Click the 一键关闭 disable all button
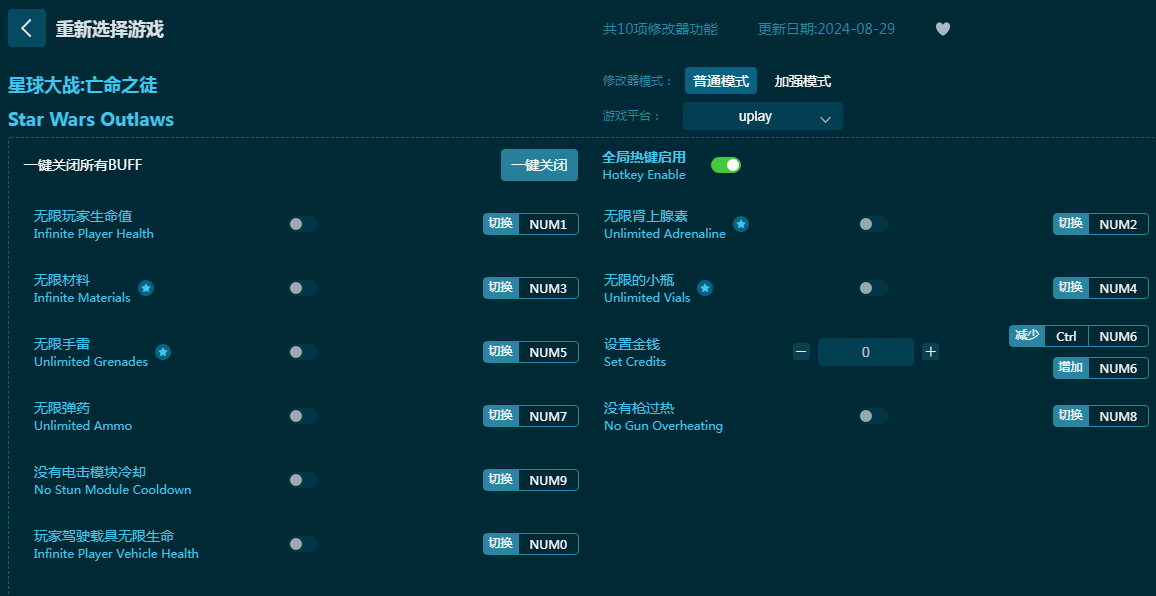The image size is (1156, 596). 539,165
